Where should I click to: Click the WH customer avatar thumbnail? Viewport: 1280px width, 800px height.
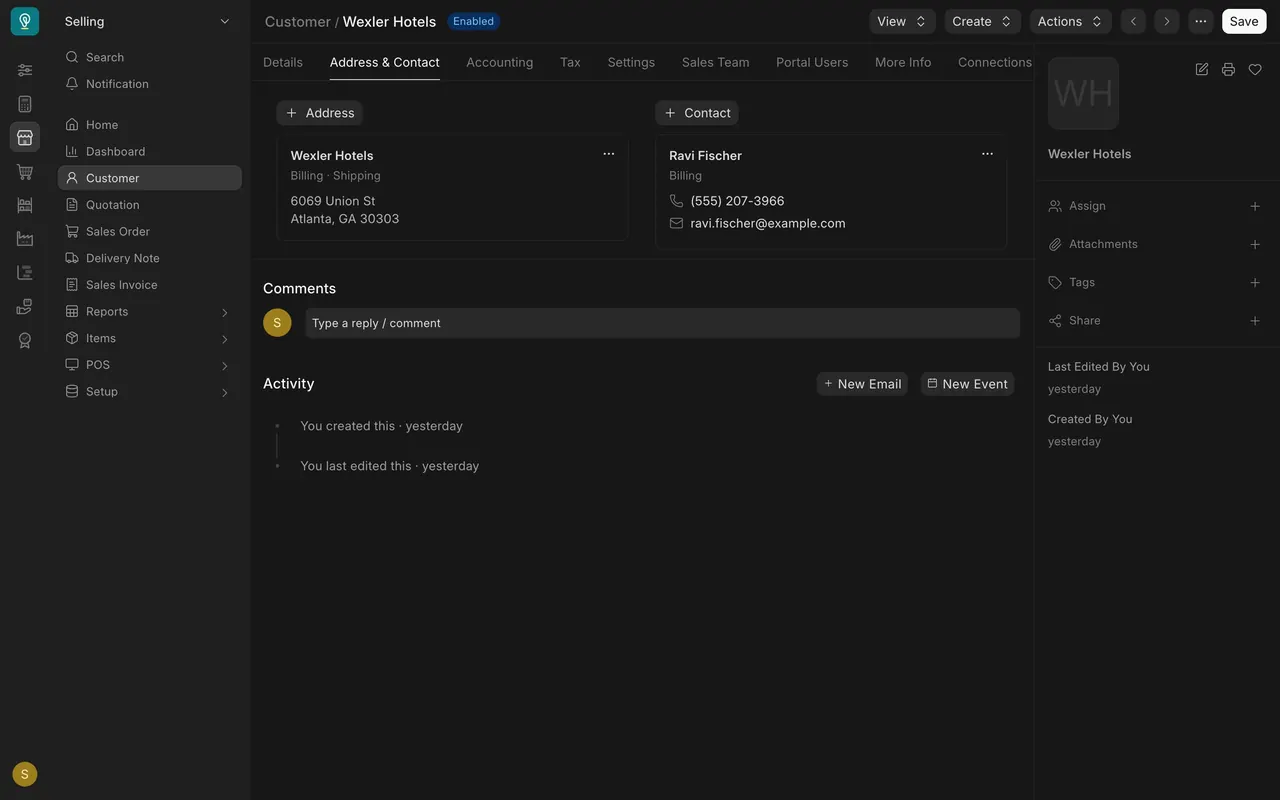[x=1083, y=93]
